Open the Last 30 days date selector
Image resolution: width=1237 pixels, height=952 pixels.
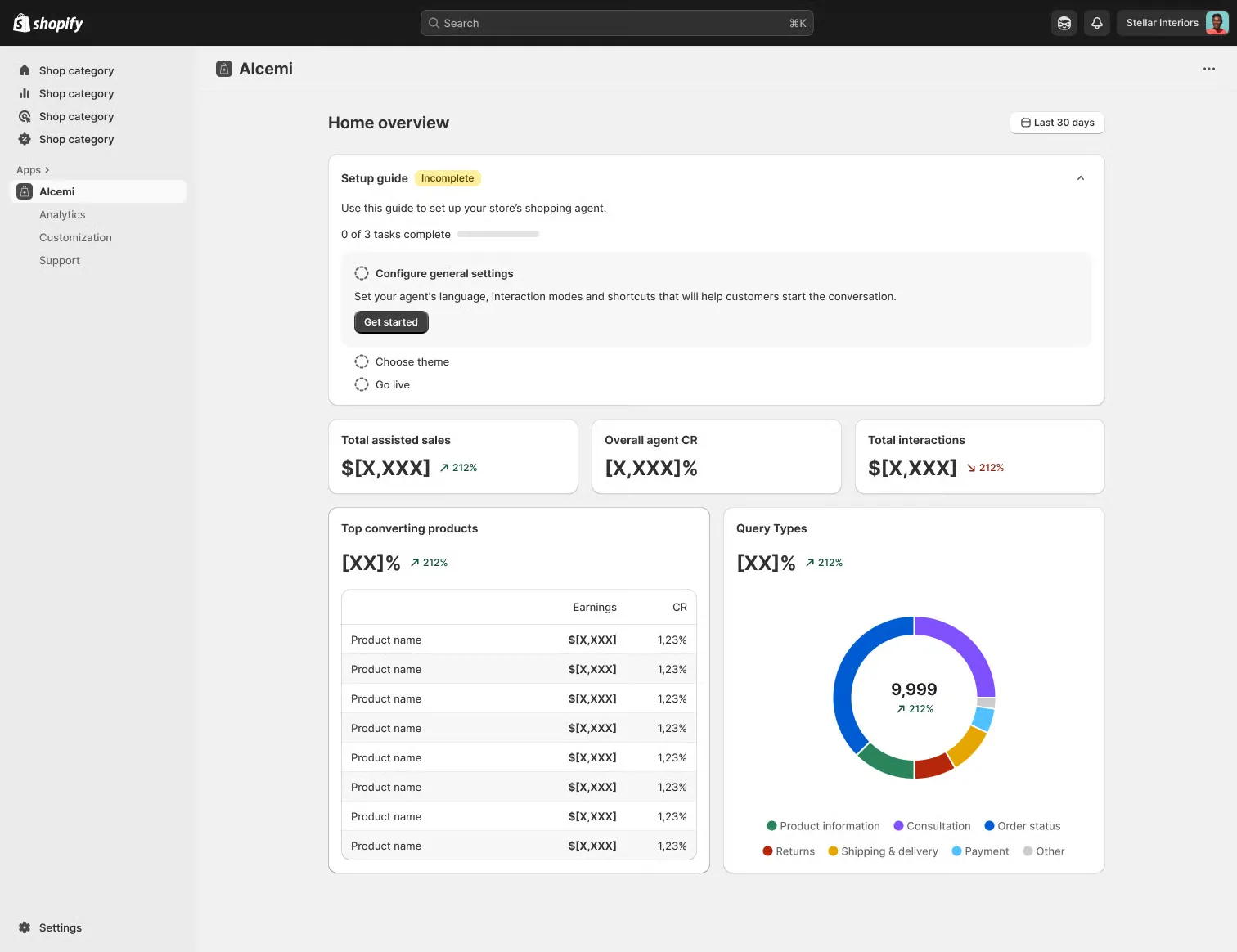1057,122
